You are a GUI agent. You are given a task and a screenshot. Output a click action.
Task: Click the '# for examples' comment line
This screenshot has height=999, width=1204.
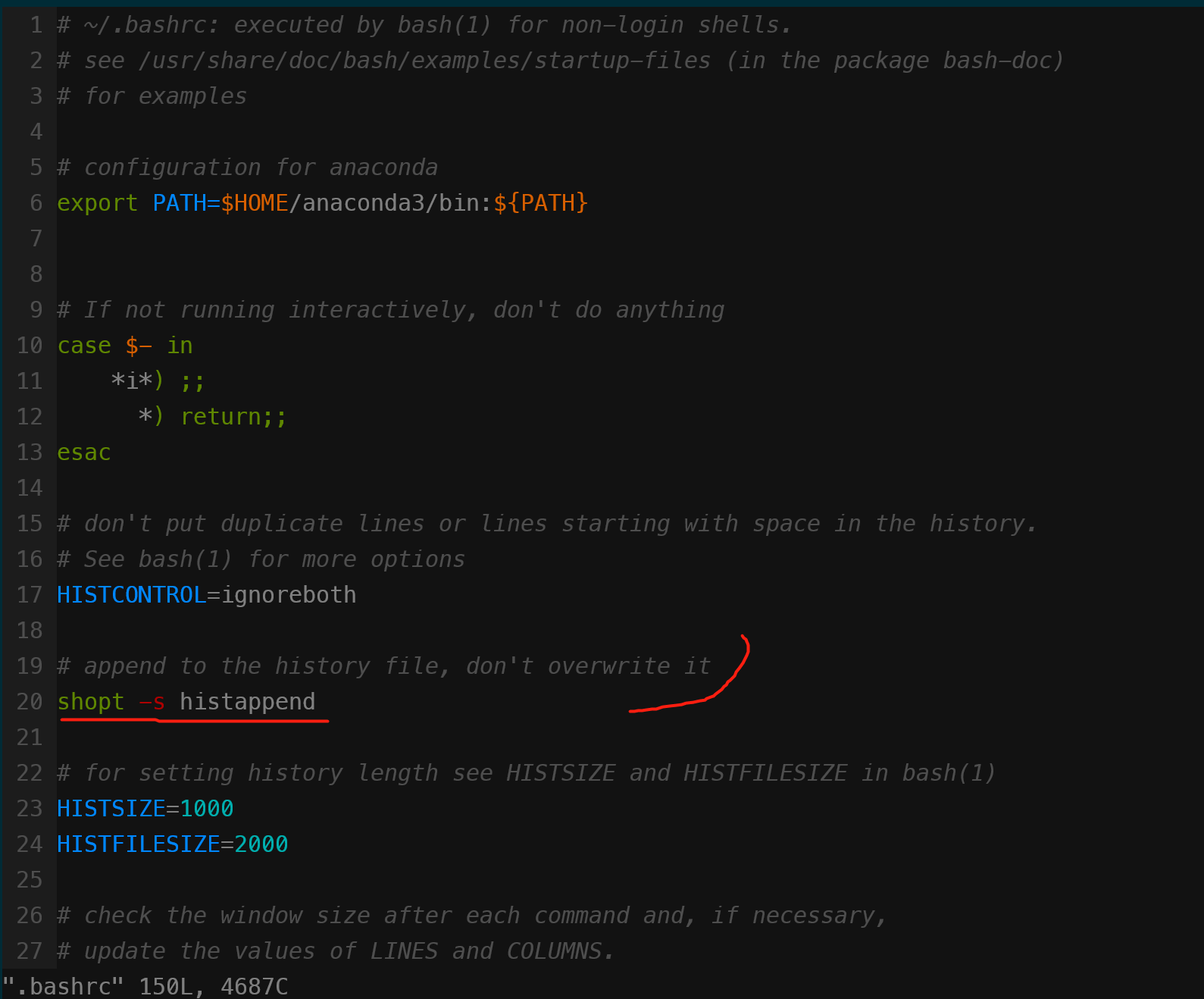pos(152,96)
